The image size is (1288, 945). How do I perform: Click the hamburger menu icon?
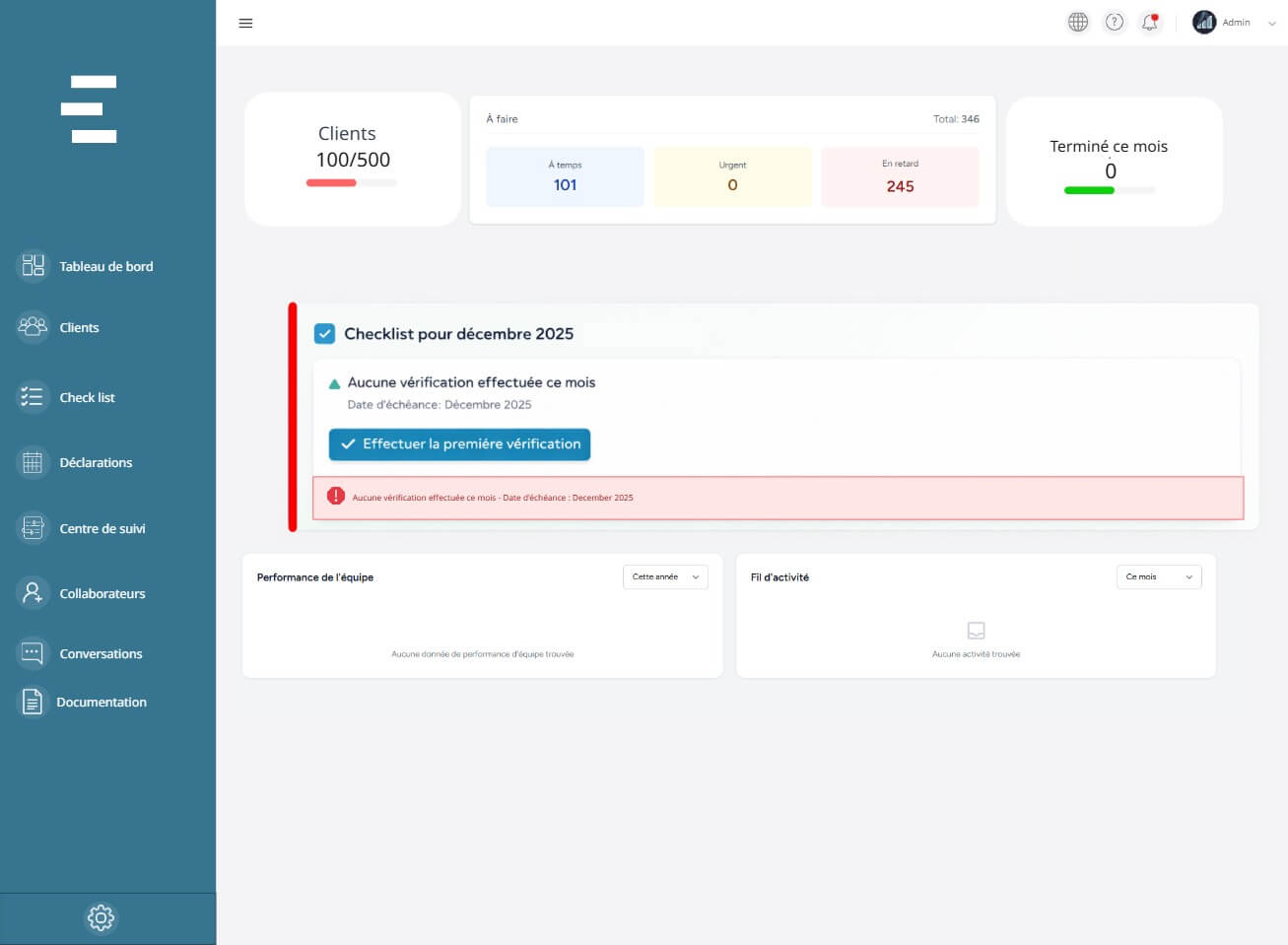245,24
